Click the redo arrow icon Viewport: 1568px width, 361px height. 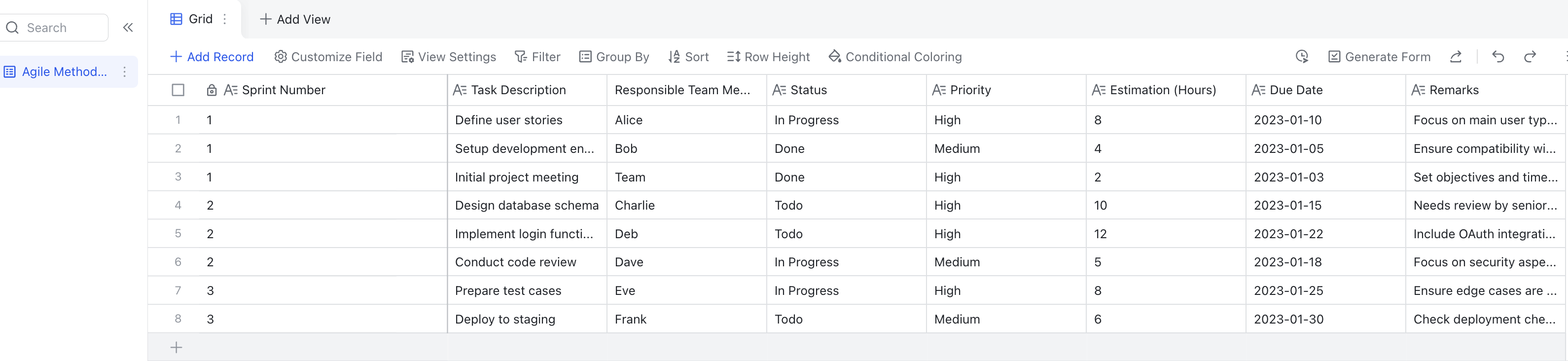point(1530,57)
